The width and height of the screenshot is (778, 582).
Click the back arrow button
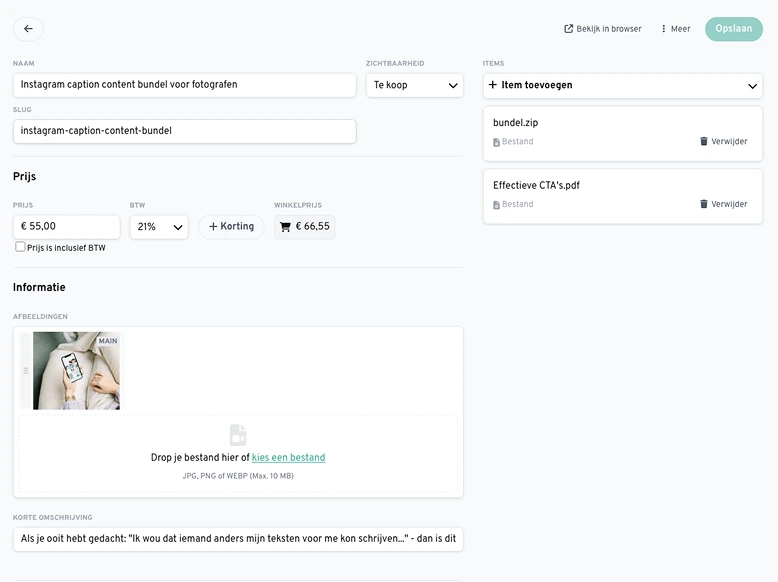[28, 29]
